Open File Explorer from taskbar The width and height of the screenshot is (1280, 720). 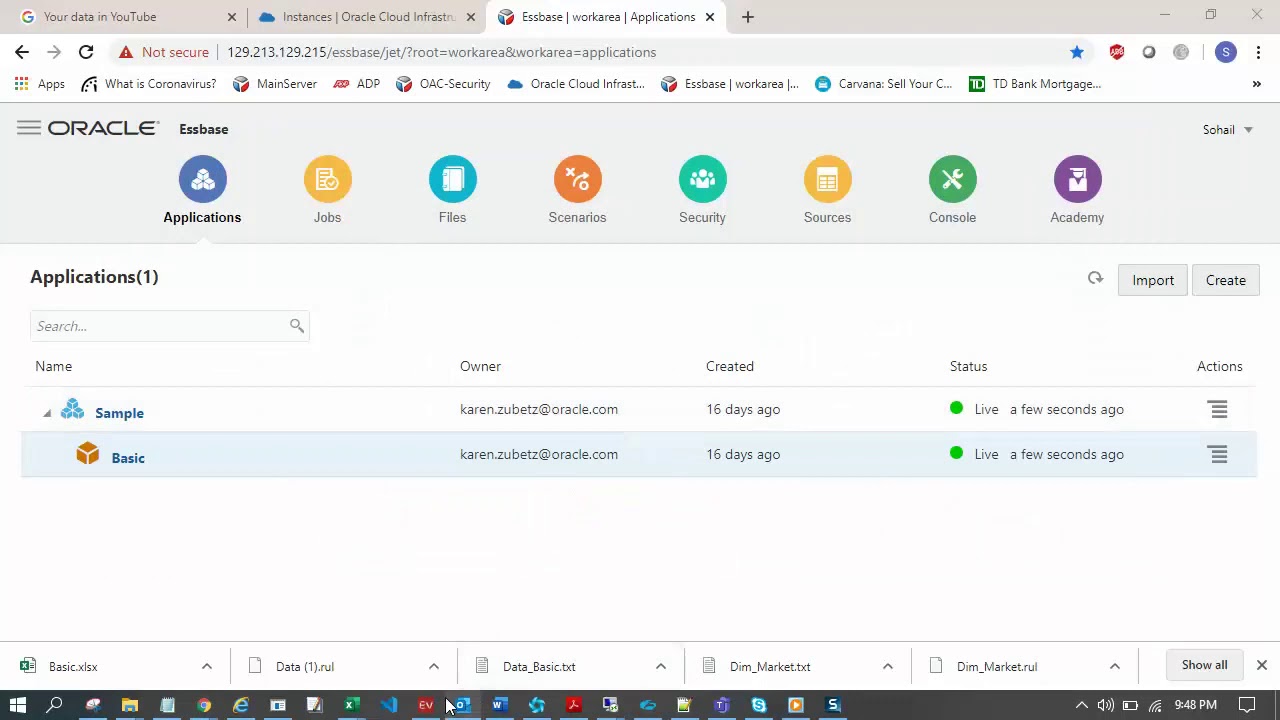130,705
